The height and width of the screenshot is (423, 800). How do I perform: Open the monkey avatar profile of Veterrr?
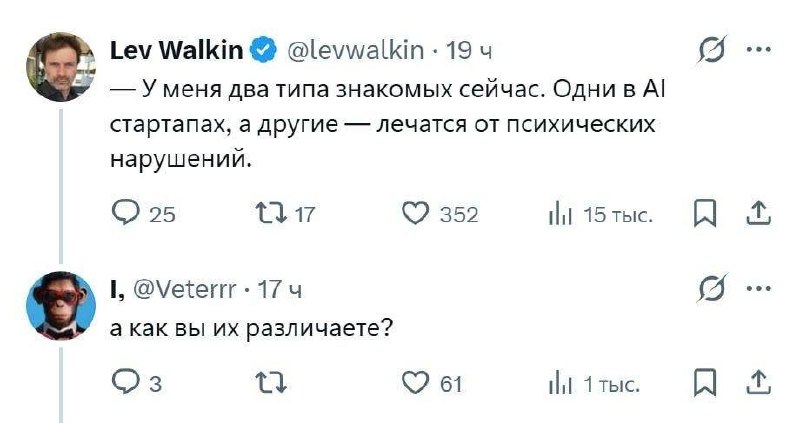pyautogui.click(x=61, y=306)
